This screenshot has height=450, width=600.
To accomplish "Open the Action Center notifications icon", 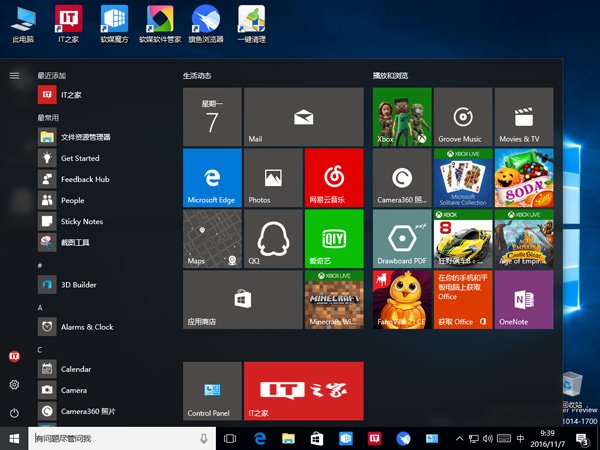I will (x=582, y=440).
